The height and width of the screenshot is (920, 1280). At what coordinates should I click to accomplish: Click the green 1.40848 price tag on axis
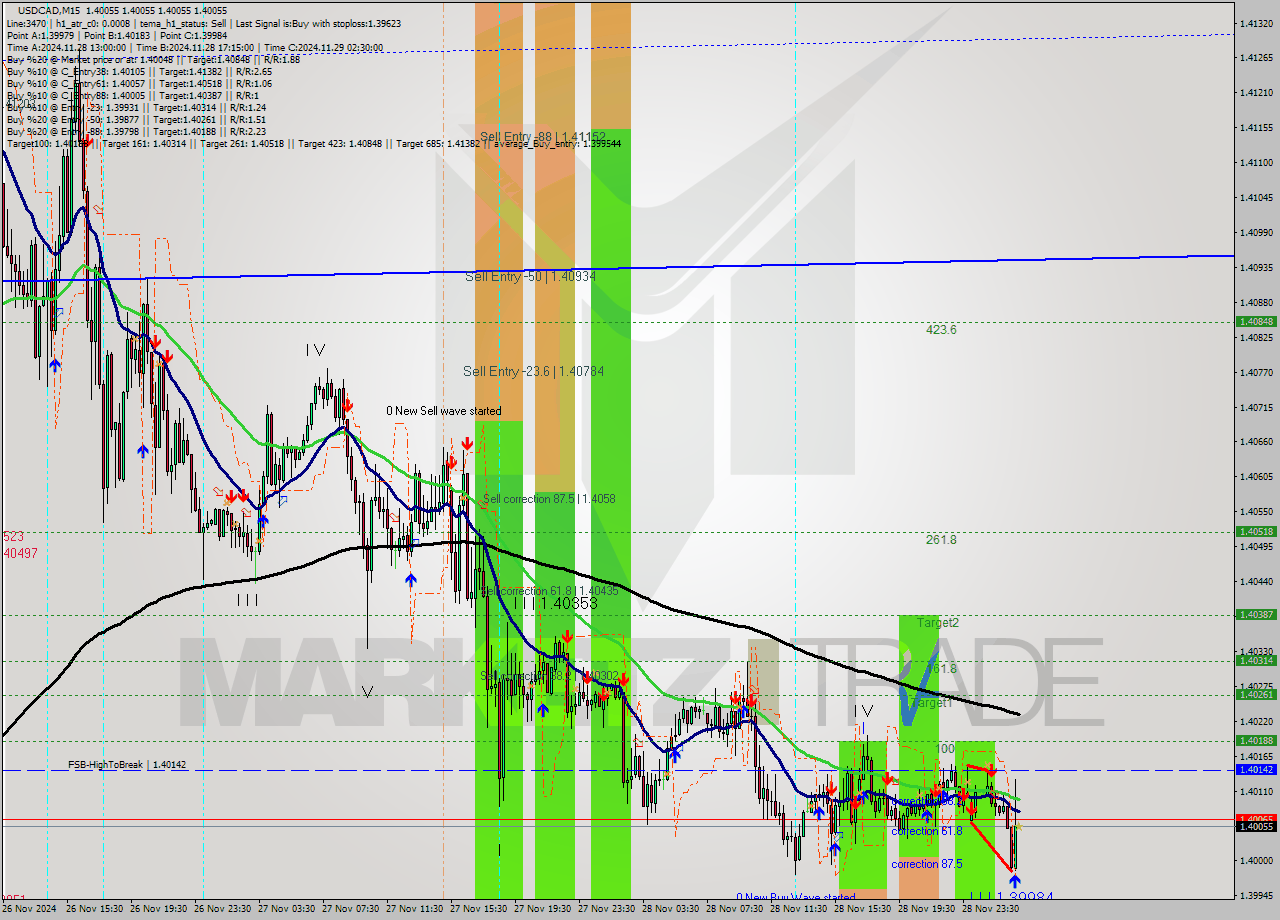[x=1257, y=323]
